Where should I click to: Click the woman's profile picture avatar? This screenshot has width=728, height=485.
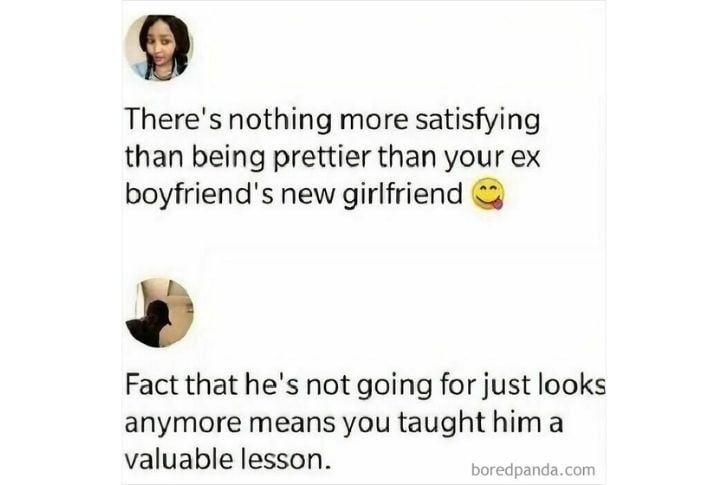(159, 48)
